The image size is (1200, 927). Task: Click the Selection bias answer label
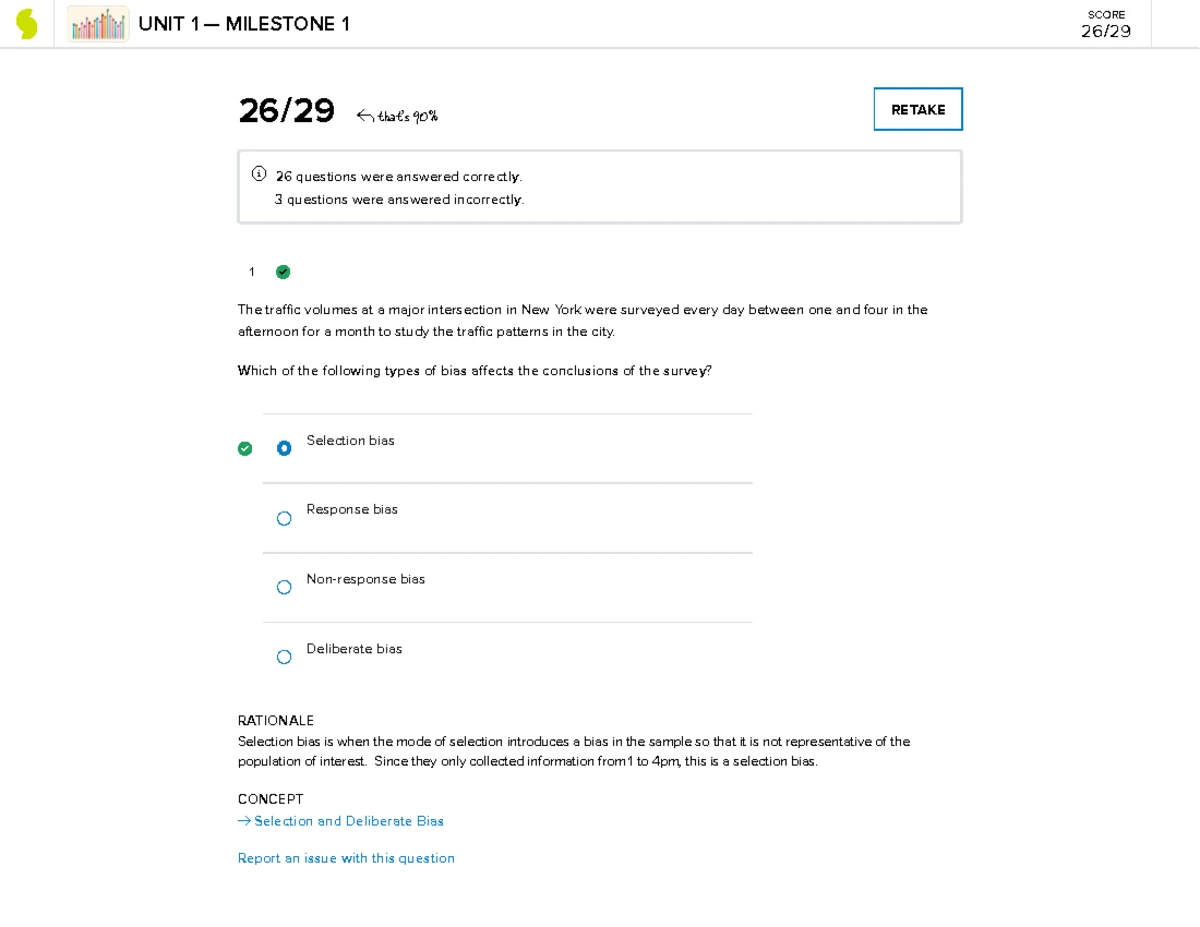(350, 441)
